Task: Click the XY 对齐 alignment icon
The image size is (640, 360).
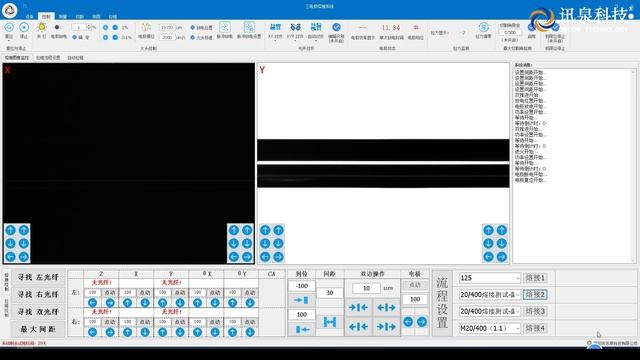Action: coord(276,27)
